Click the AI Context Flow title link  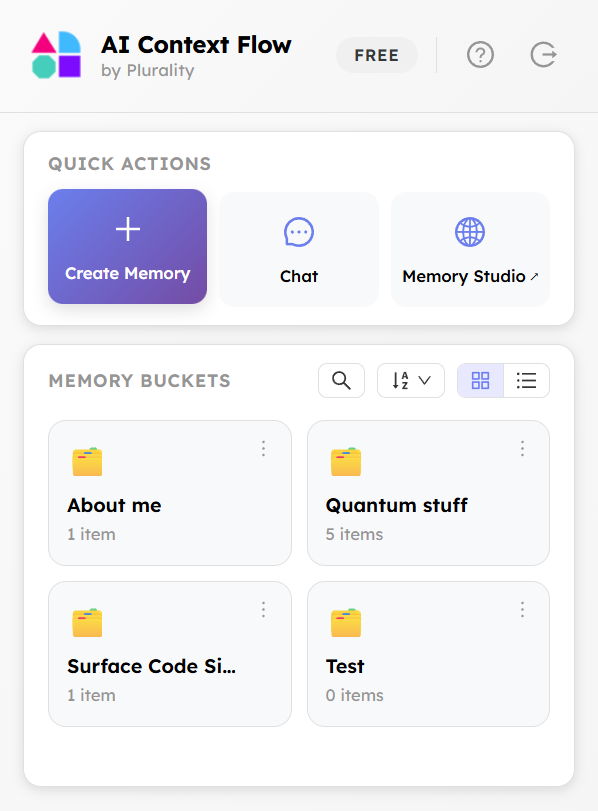[x=194, y=45]
